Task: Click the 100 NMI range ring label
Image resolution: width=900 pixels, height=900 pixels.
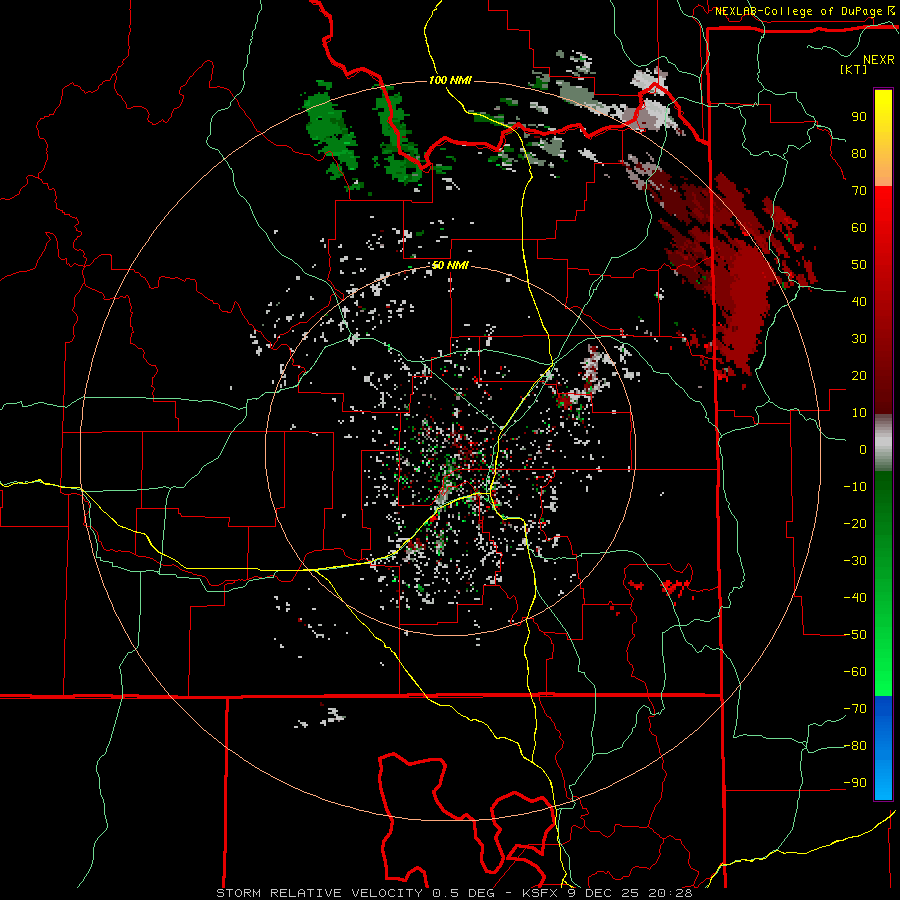Action: pos(450,80)
